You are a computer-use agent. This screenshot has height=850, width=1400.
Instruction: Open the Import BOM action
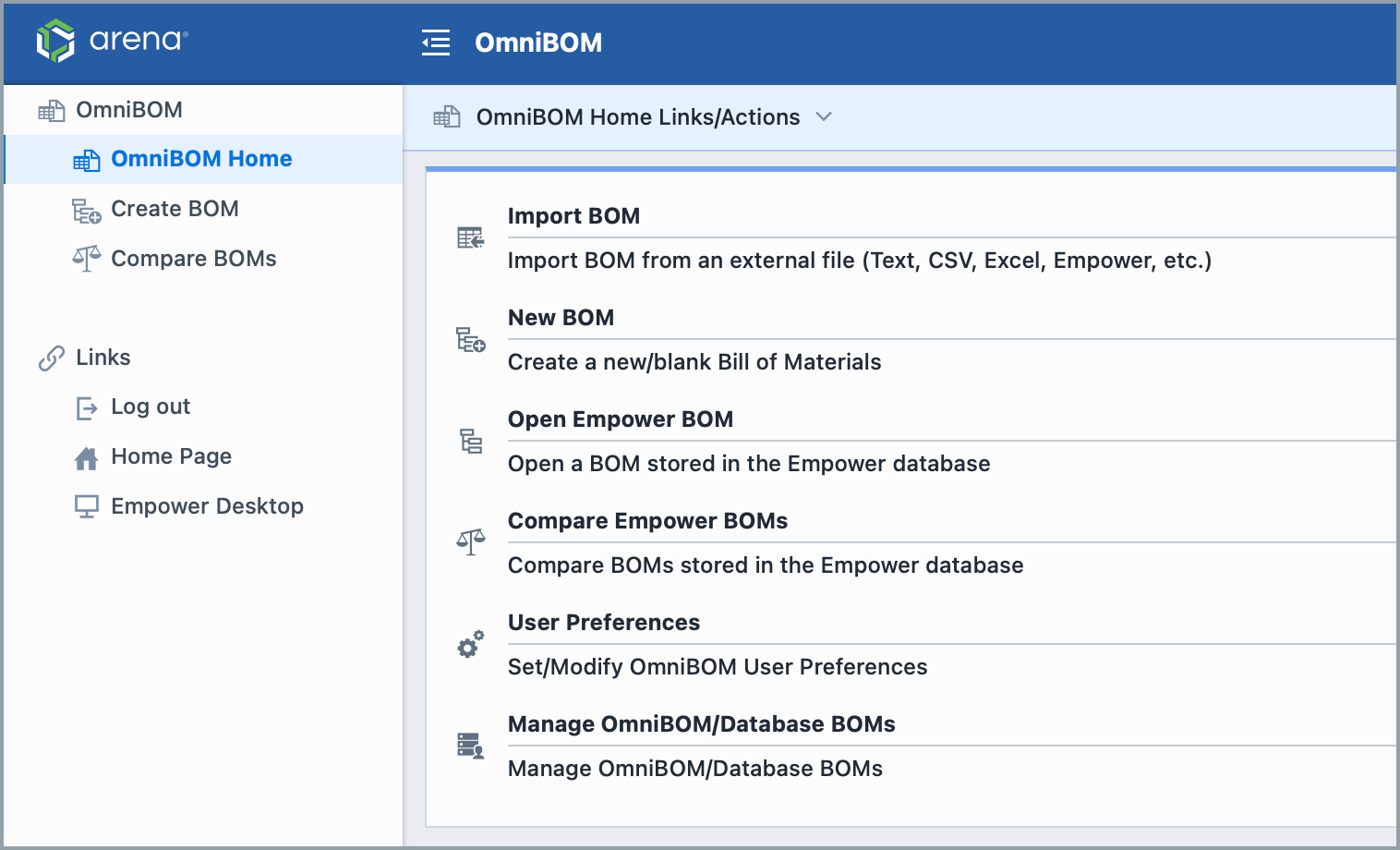tap(573, 216)
